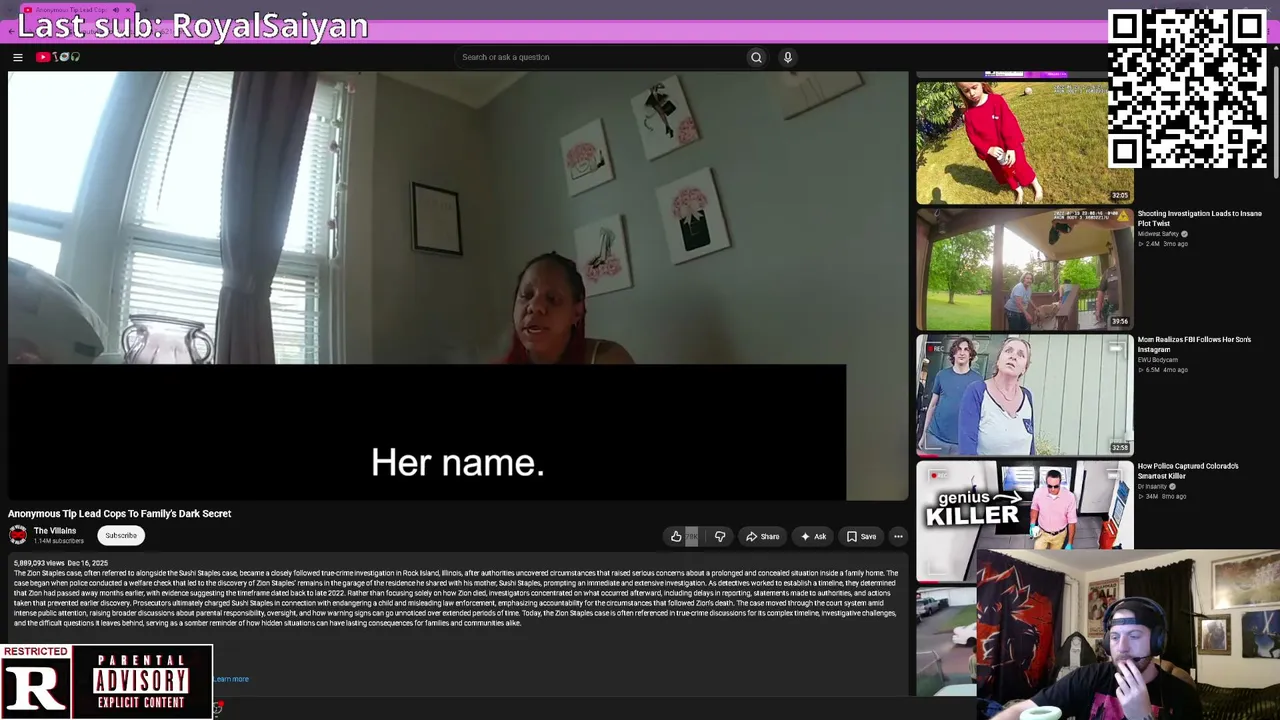Dislike the video with thumbs down

720,537
